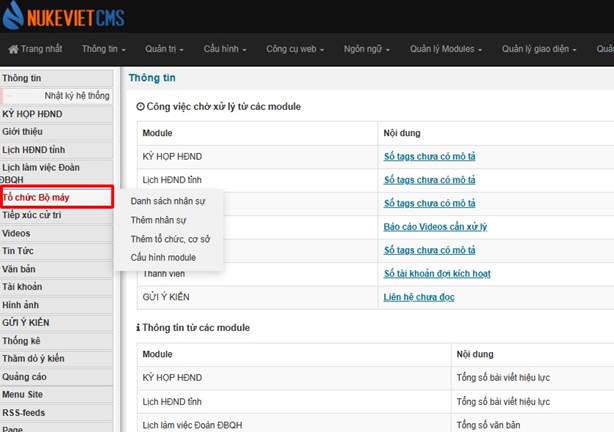614x432 pixels.
Task: Click the NukeViet CMS logo
Action: pyautogui.click(x=70, y=17)
